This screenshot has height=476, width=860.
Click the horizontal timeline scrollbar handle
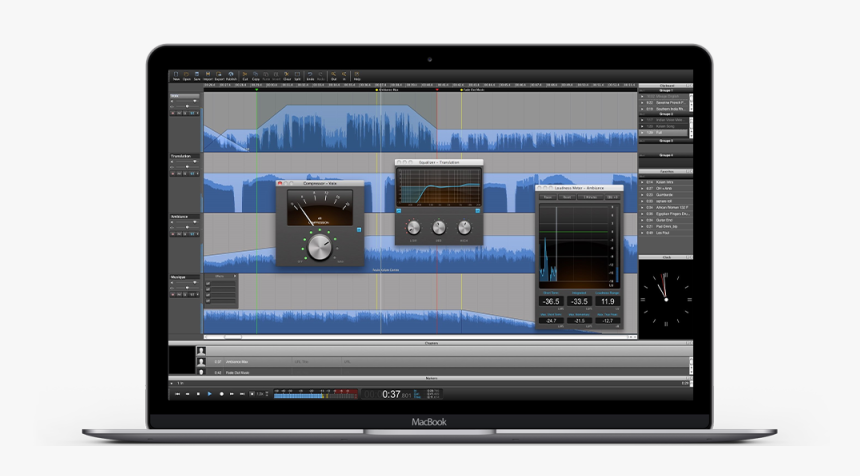click(x=233, y=337)
